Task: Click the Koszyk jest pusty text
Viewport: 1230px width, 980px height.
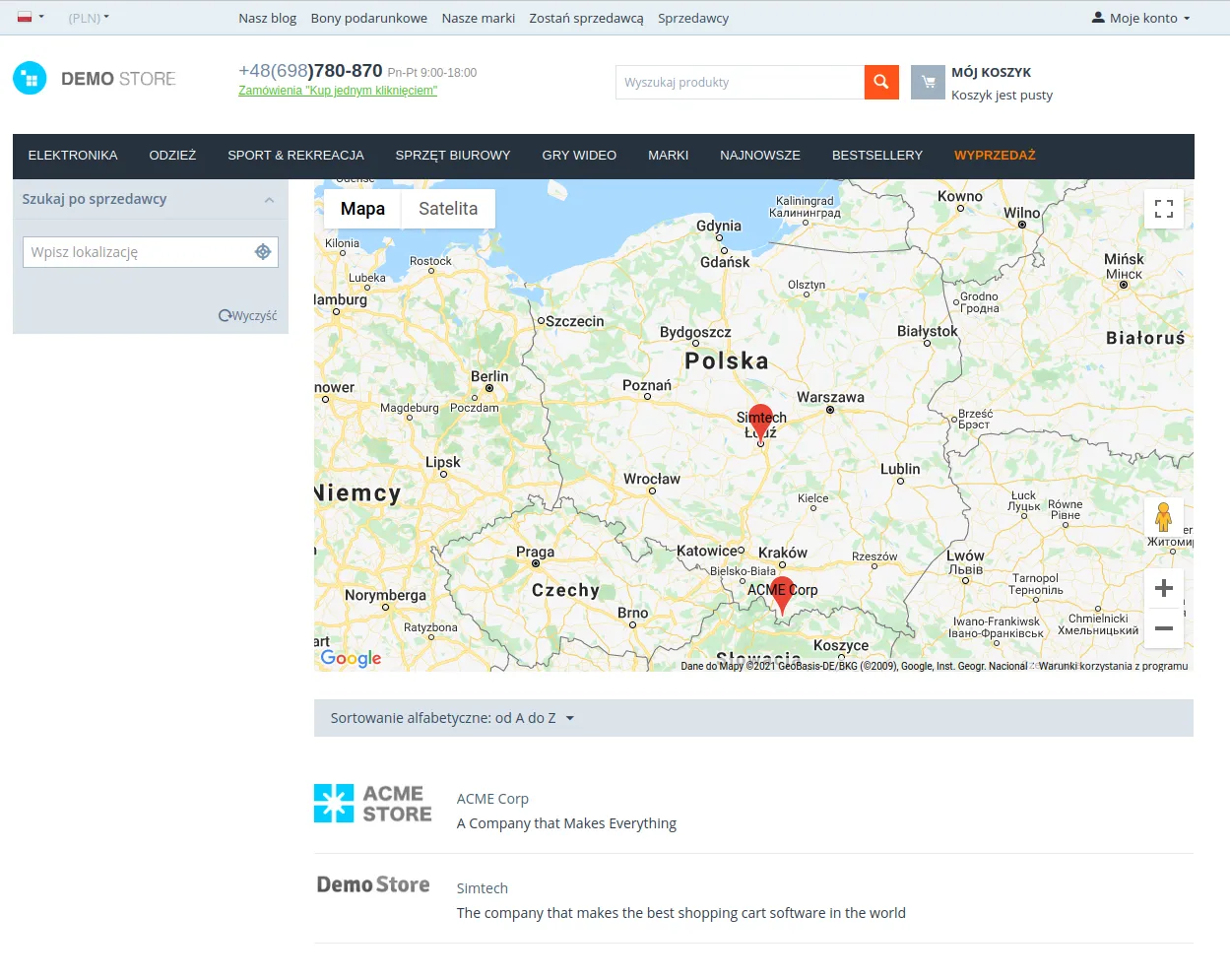Action: pos(1002,96)
